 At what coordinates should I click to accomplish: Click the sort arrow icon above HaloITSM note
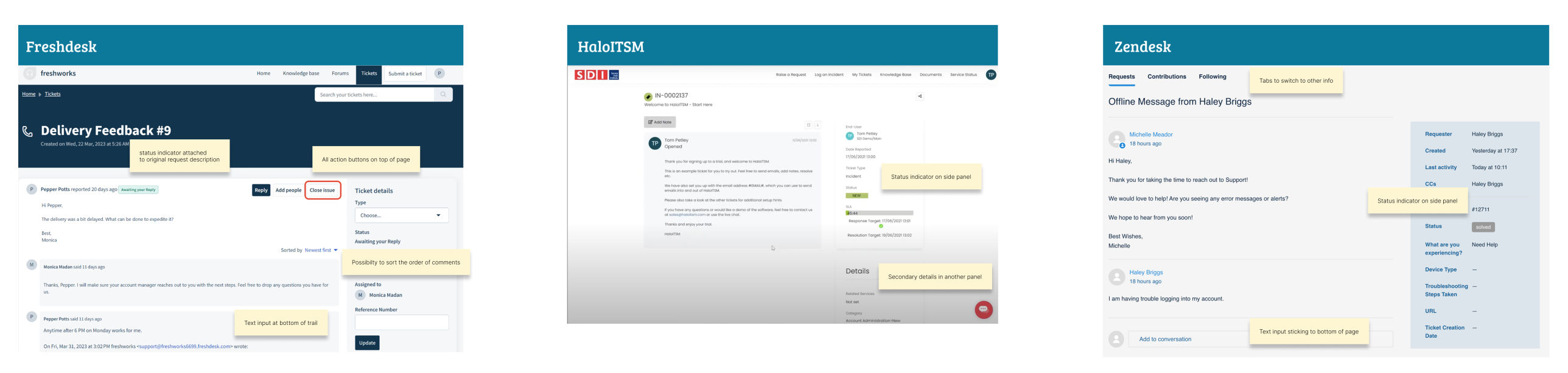pyautogui.click(x=817, y=125)
